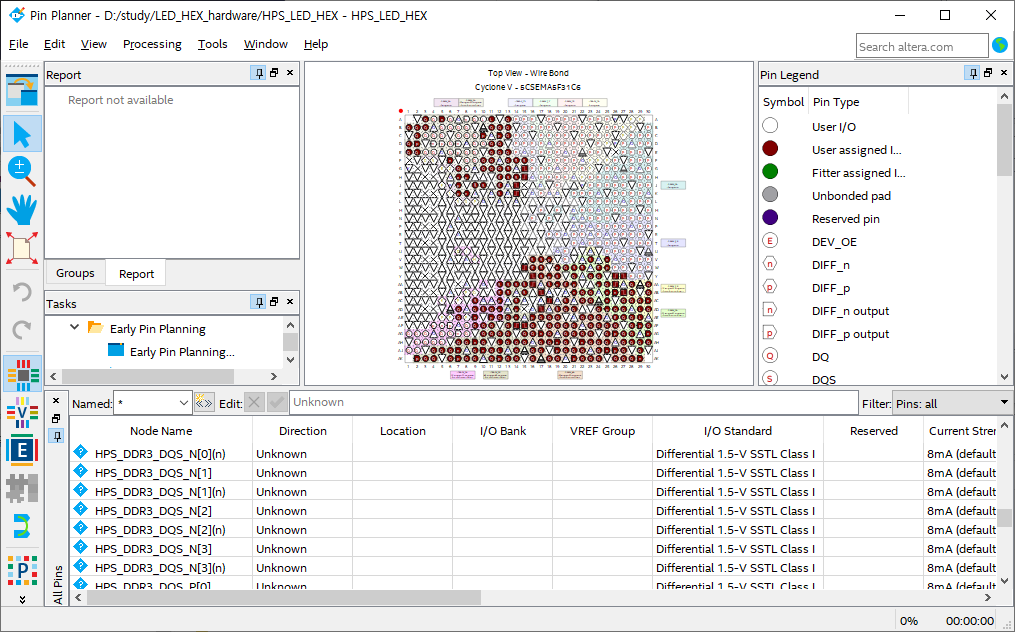Open the Window menu
1015x632 pixels.
(265, 44)
